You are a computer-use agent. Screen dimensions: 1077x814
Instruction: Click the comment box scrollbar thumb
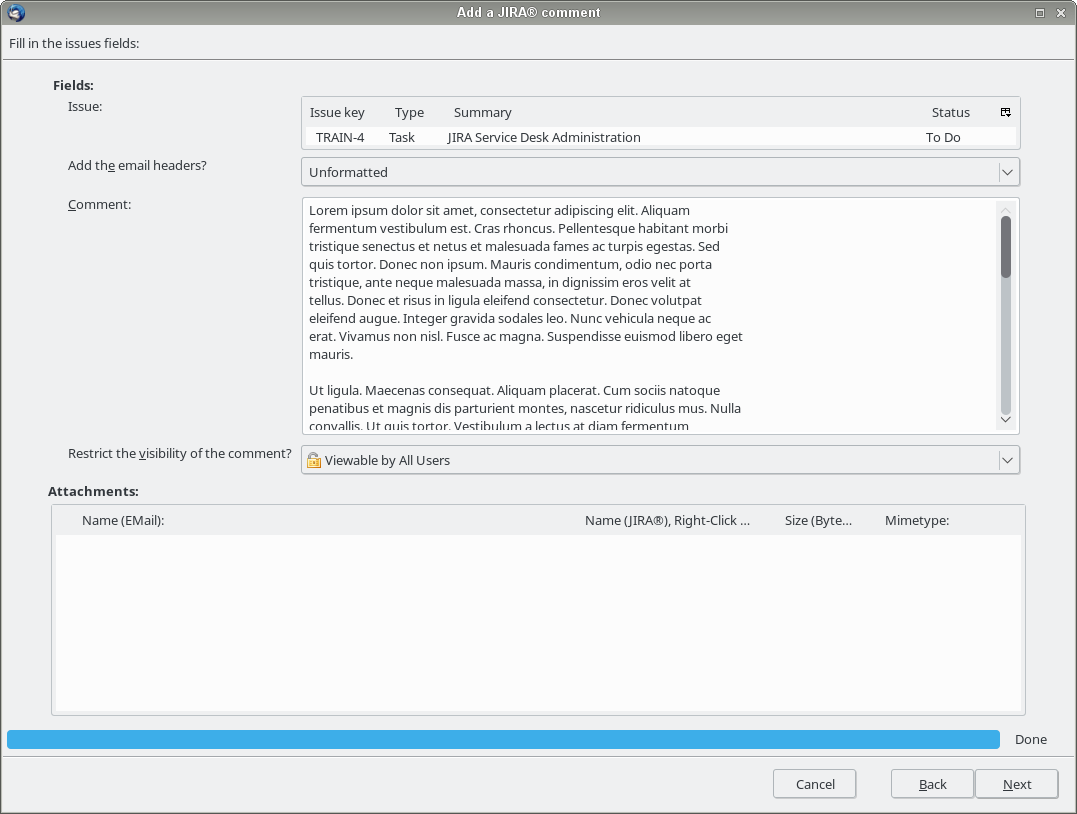(1006, 247)
